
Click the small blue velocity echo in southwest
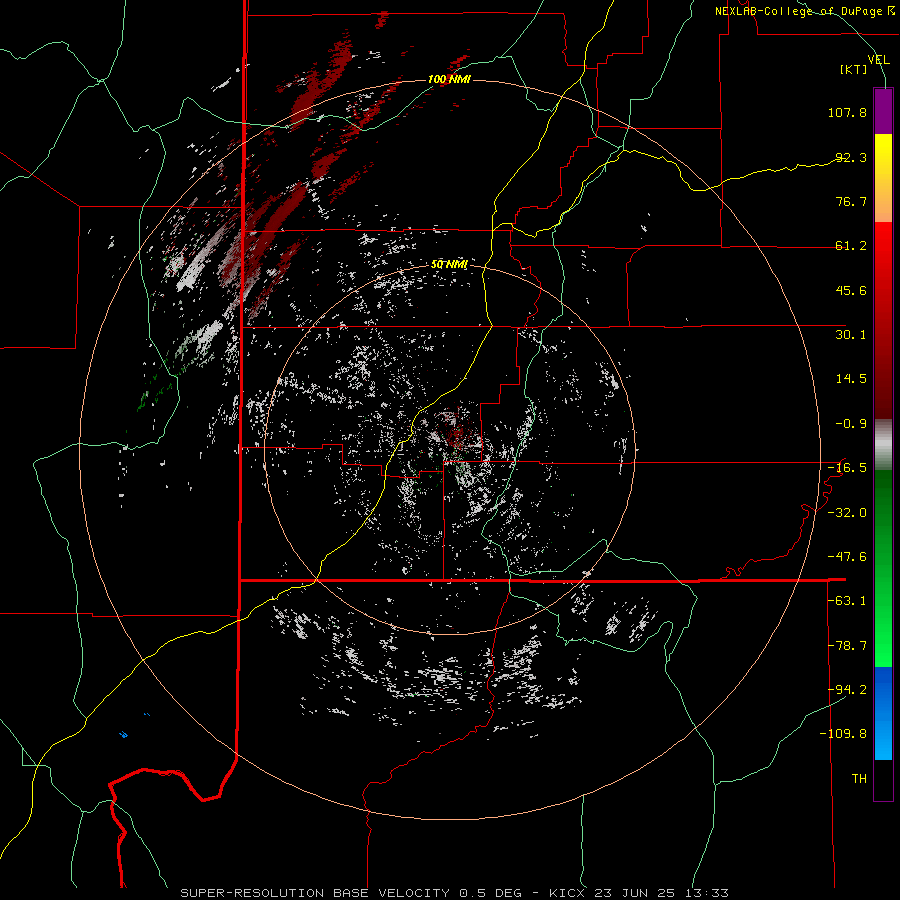pyautogui.click(x=123, y=734)
